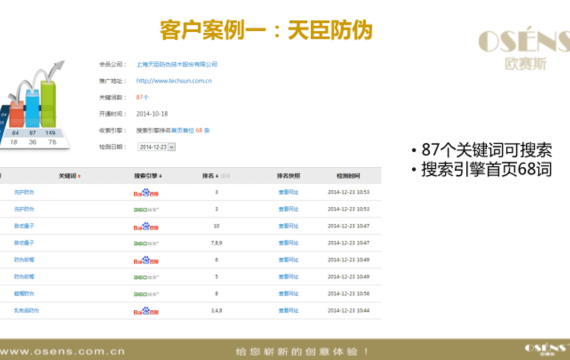The image size is (570, 360).
Task: Click the 2014-10-18 activation date value
Action: click(152, 114)
